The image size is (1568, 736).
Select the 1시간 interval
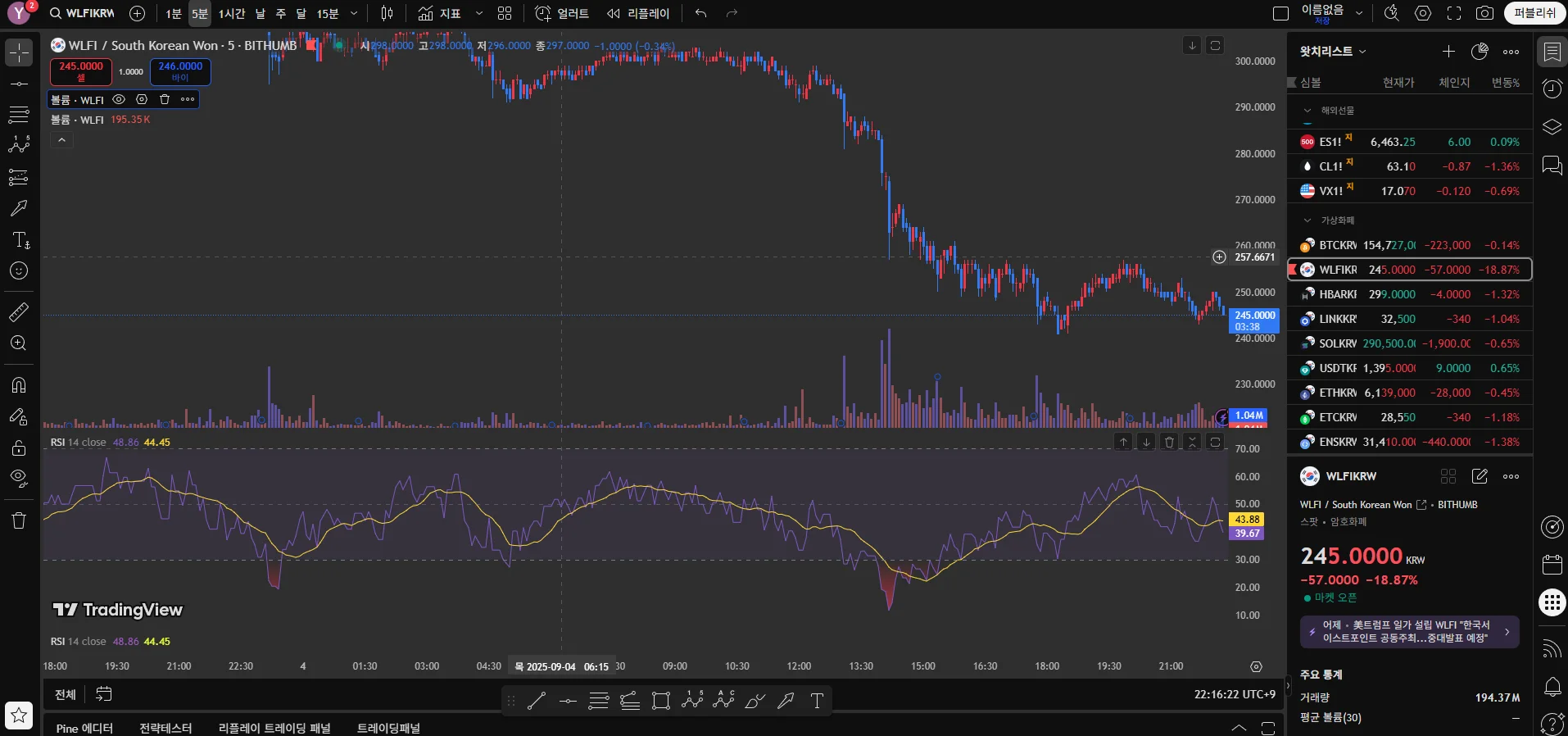pyautogui.click(x=232, y=13)
